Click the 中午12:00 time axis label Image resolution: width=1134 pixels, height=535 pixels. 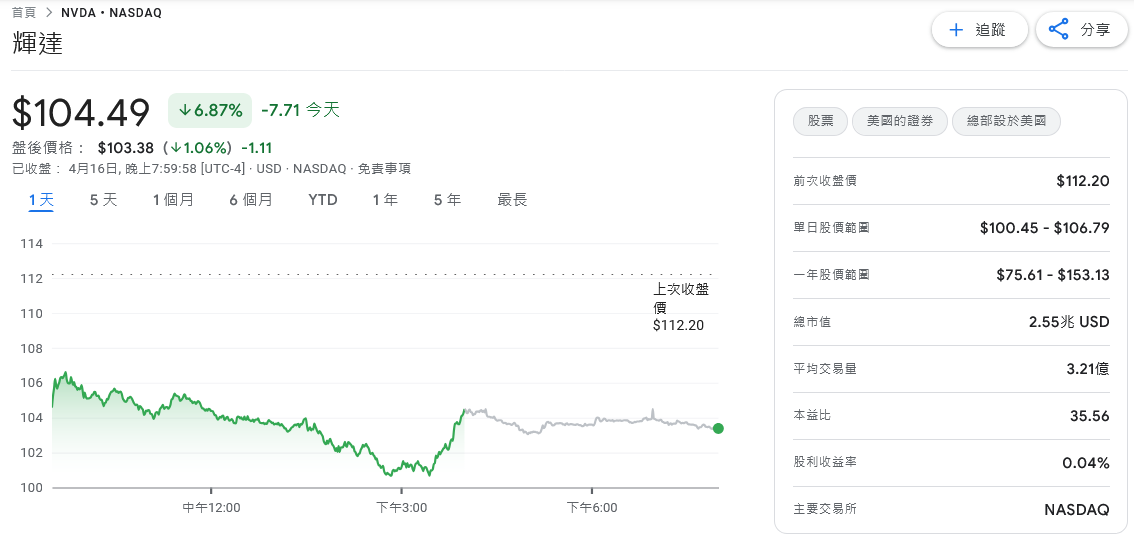(x=211, y=508)
